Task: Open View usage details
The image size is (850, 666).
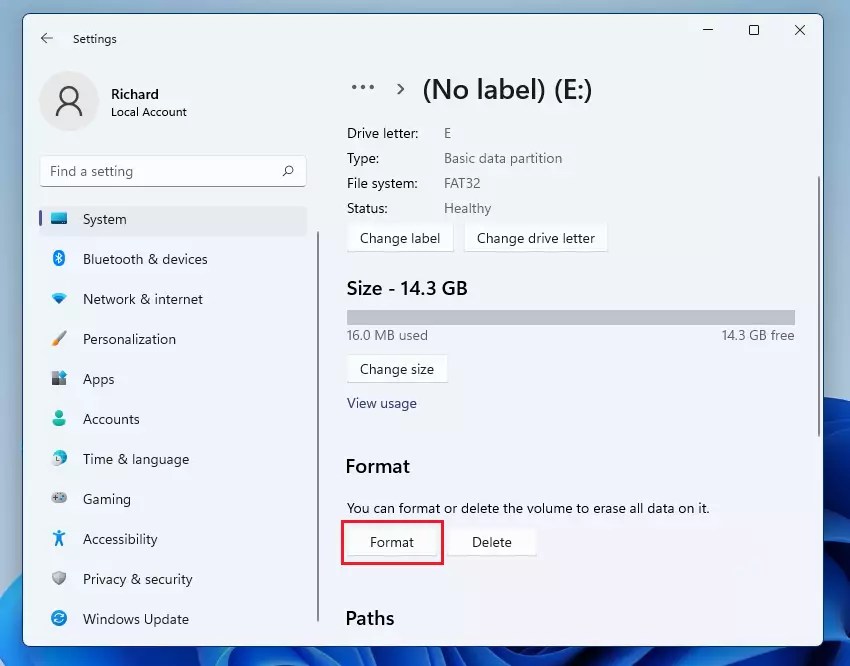Action: point(382,403)
